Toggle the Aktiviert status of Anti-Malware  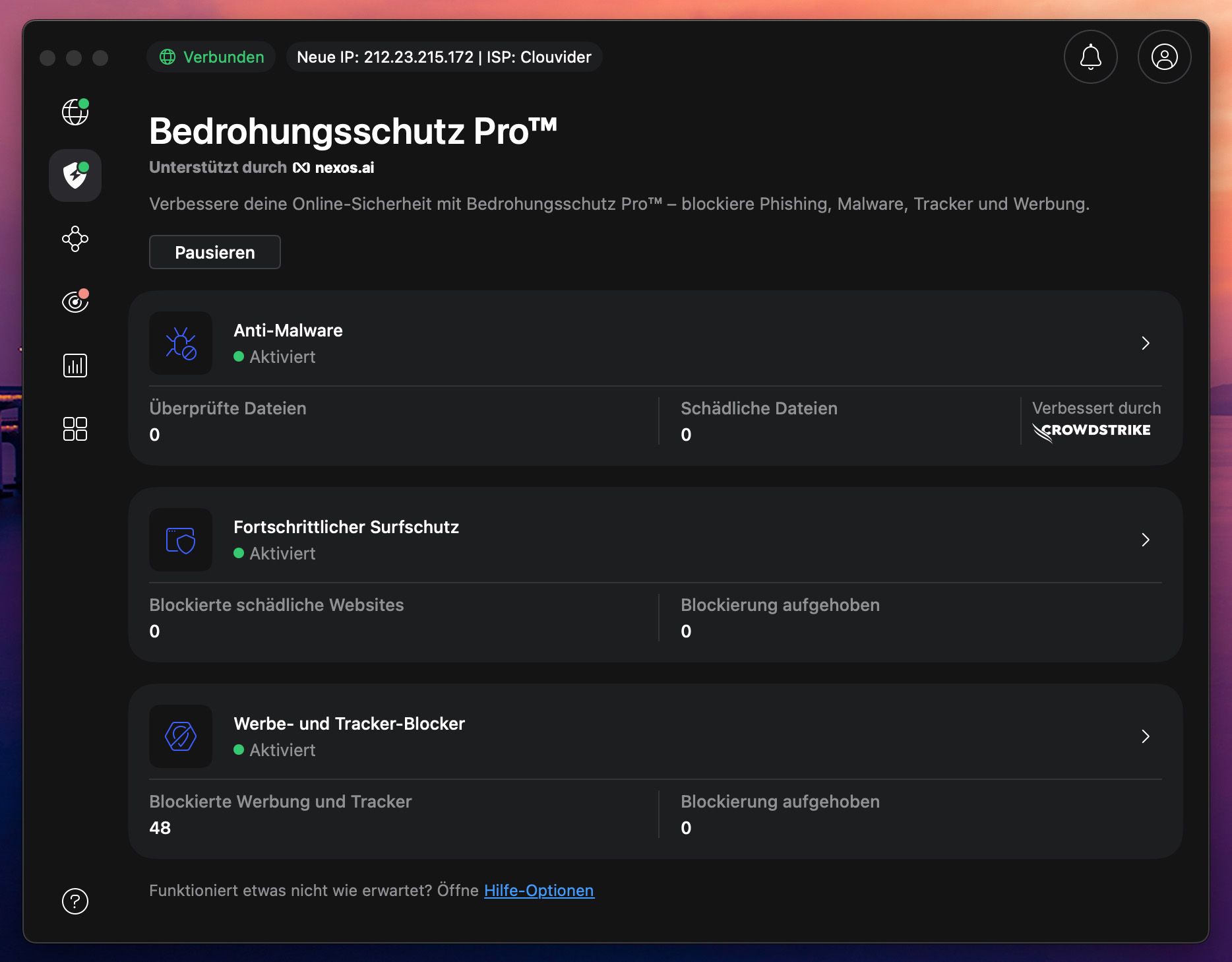[x=275, y=356]
